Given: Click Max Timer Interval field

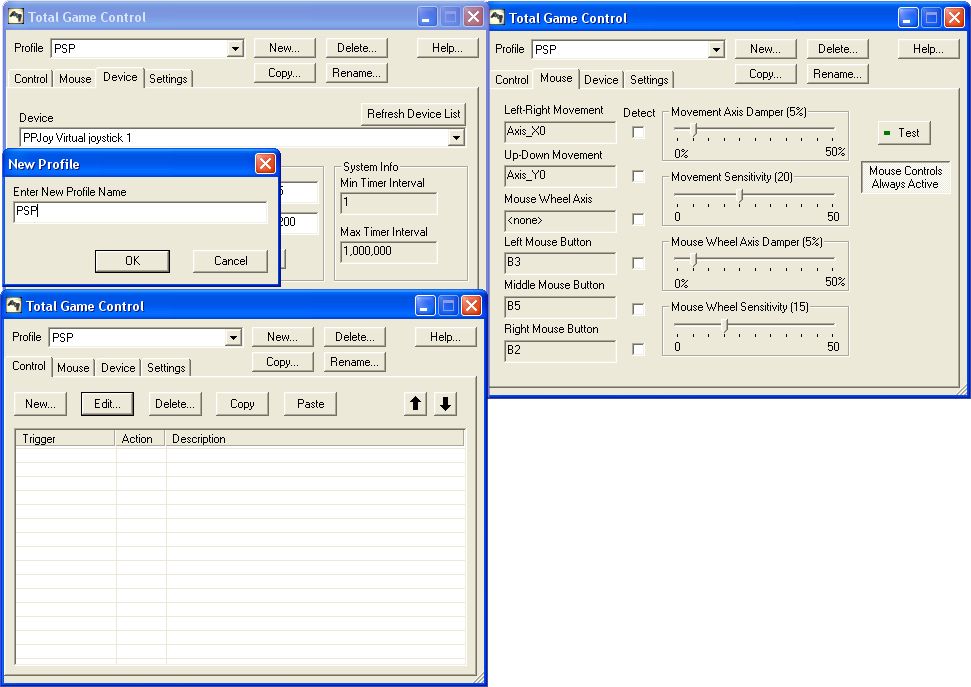Looking at the screenshot, I should [x=388, y=252].
